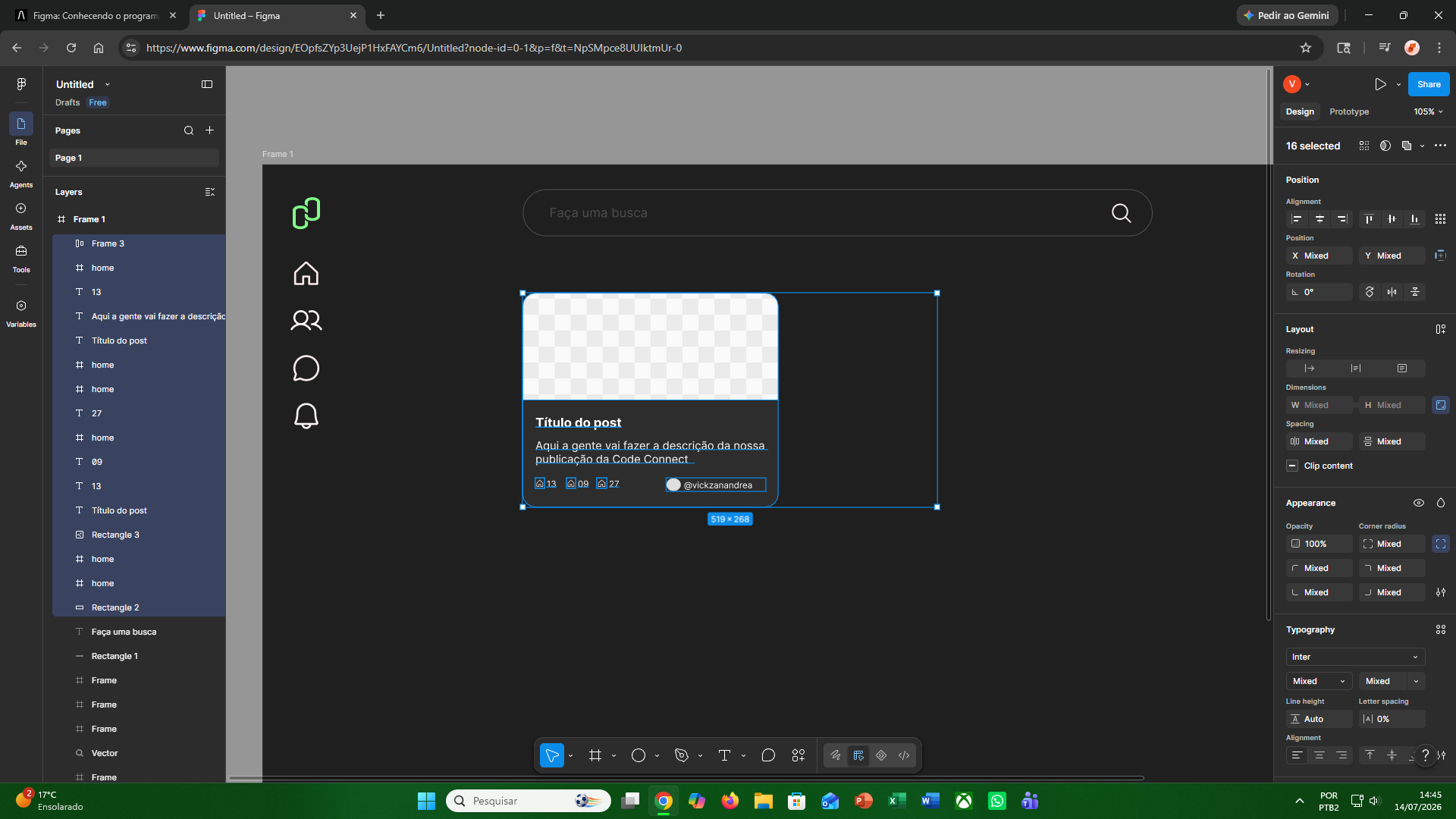1456x819 pixels.
Task: Select the Move tool in bottom toolbar
Action: [552, 755]
